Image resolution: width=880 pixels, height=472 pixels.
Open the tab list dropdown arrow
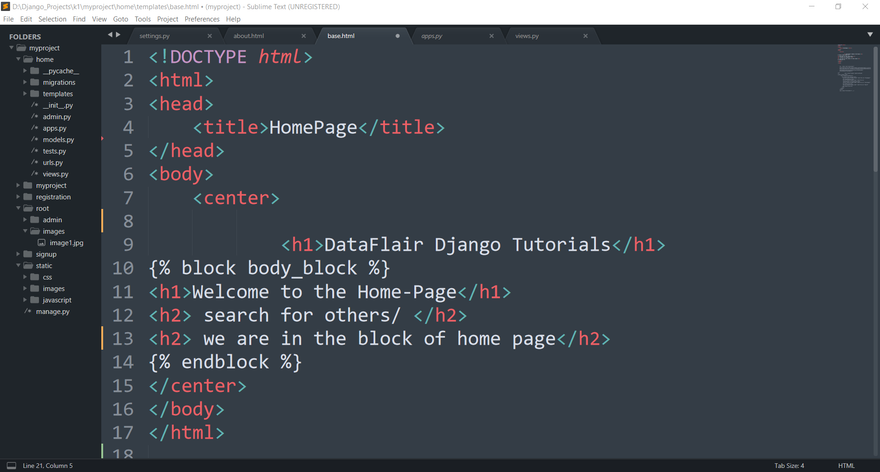869,35
